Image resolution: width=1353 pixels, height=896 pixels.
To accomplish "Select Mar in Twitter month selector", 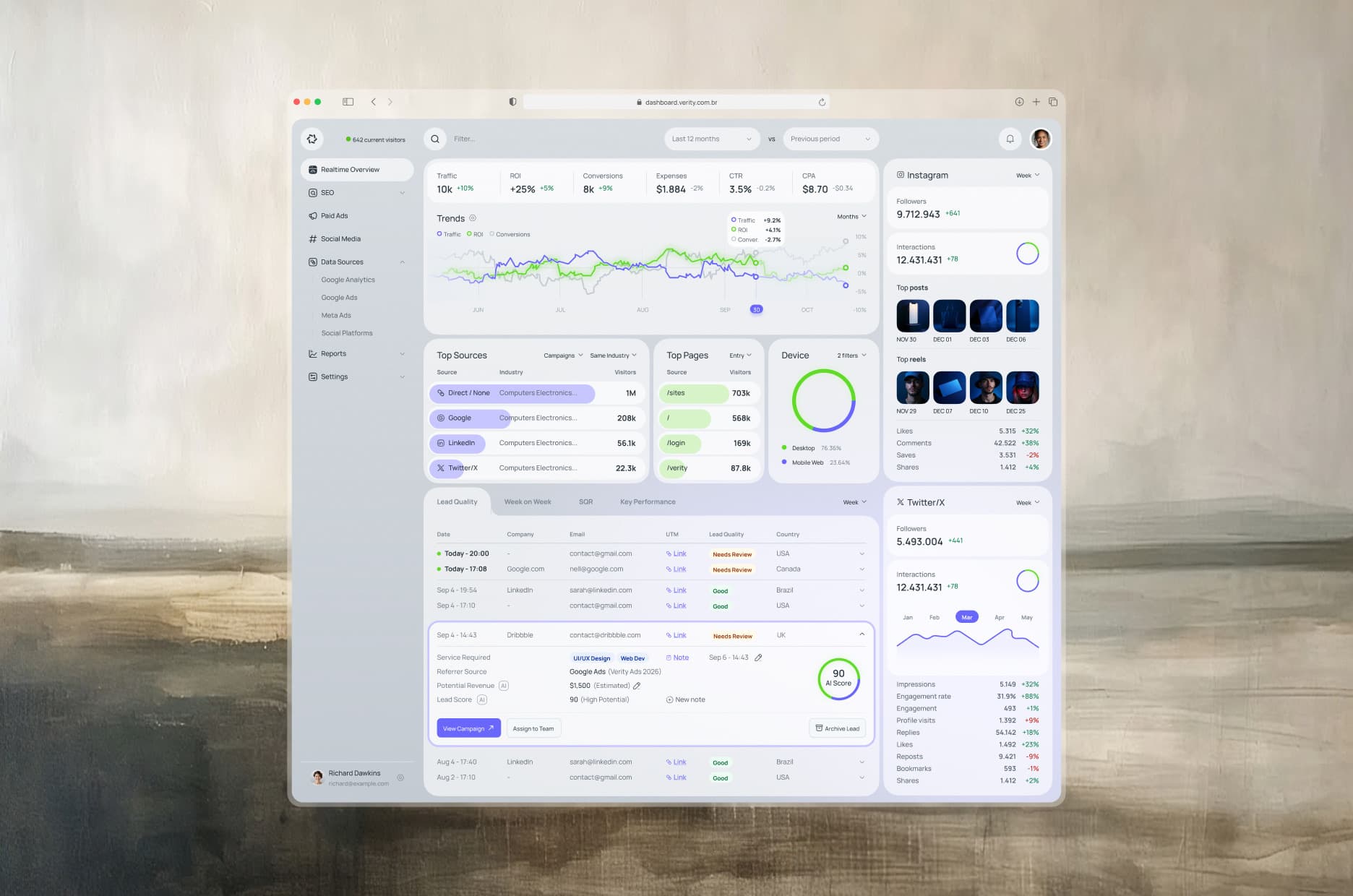I will click(x=966, y=617).
